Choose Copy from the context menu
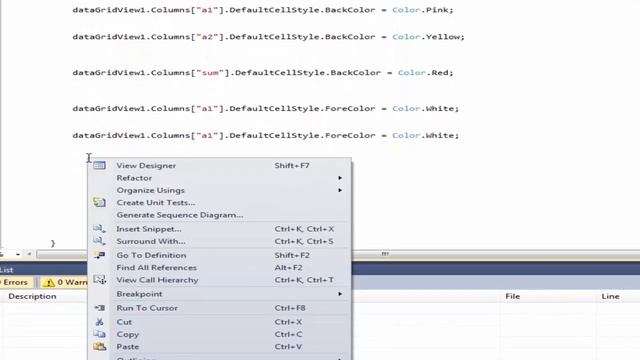 tap(219, 334)
